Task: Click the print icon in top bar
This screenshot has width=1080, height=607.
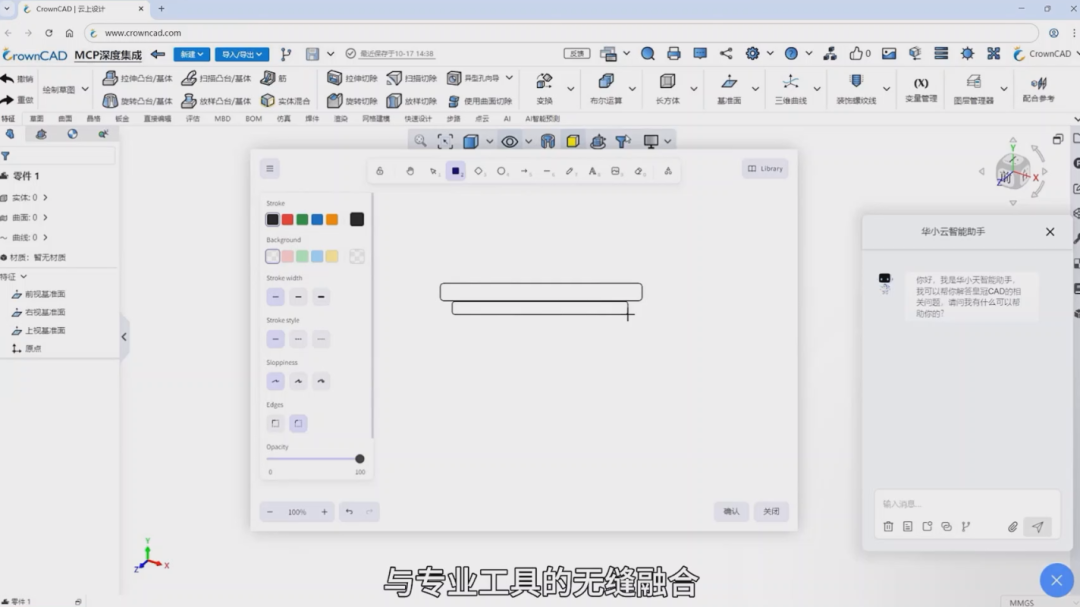Action: click(x=674, y=54)
